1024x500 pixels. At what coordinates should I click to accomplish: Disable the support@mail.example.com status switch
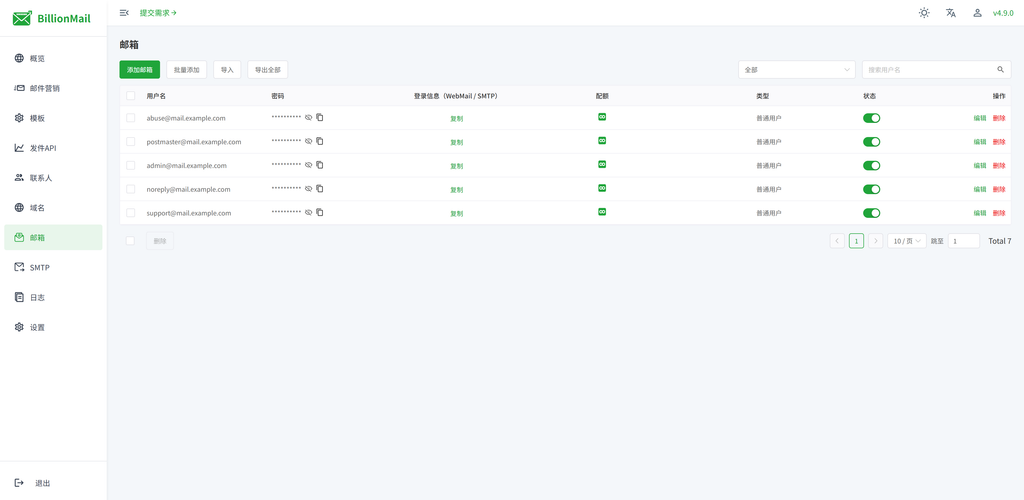click(x=871, y=213)
